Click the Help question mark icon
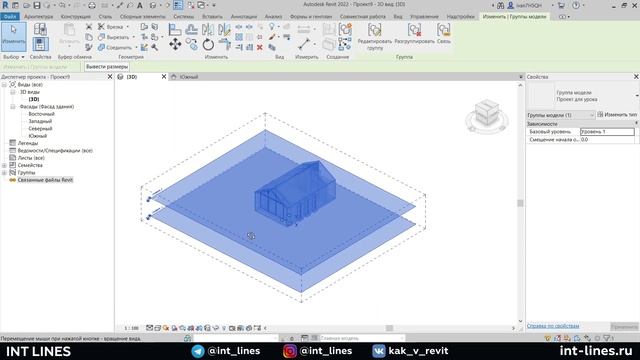The width and height of the screenshot is (640, 360). 576,5
